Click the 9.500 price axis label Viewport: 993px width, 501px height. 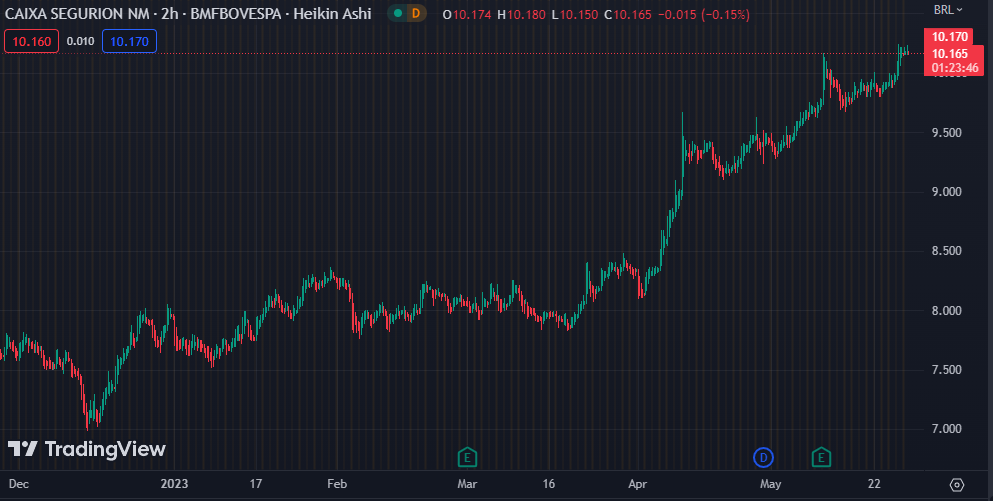[946, 132]
